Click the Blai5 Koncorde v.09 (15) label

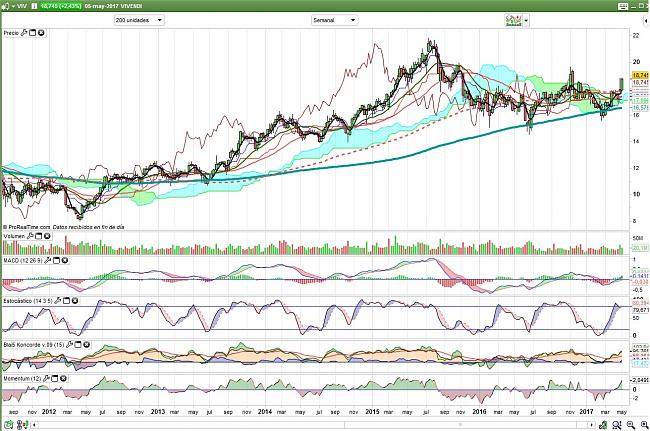tap(34, 345)
